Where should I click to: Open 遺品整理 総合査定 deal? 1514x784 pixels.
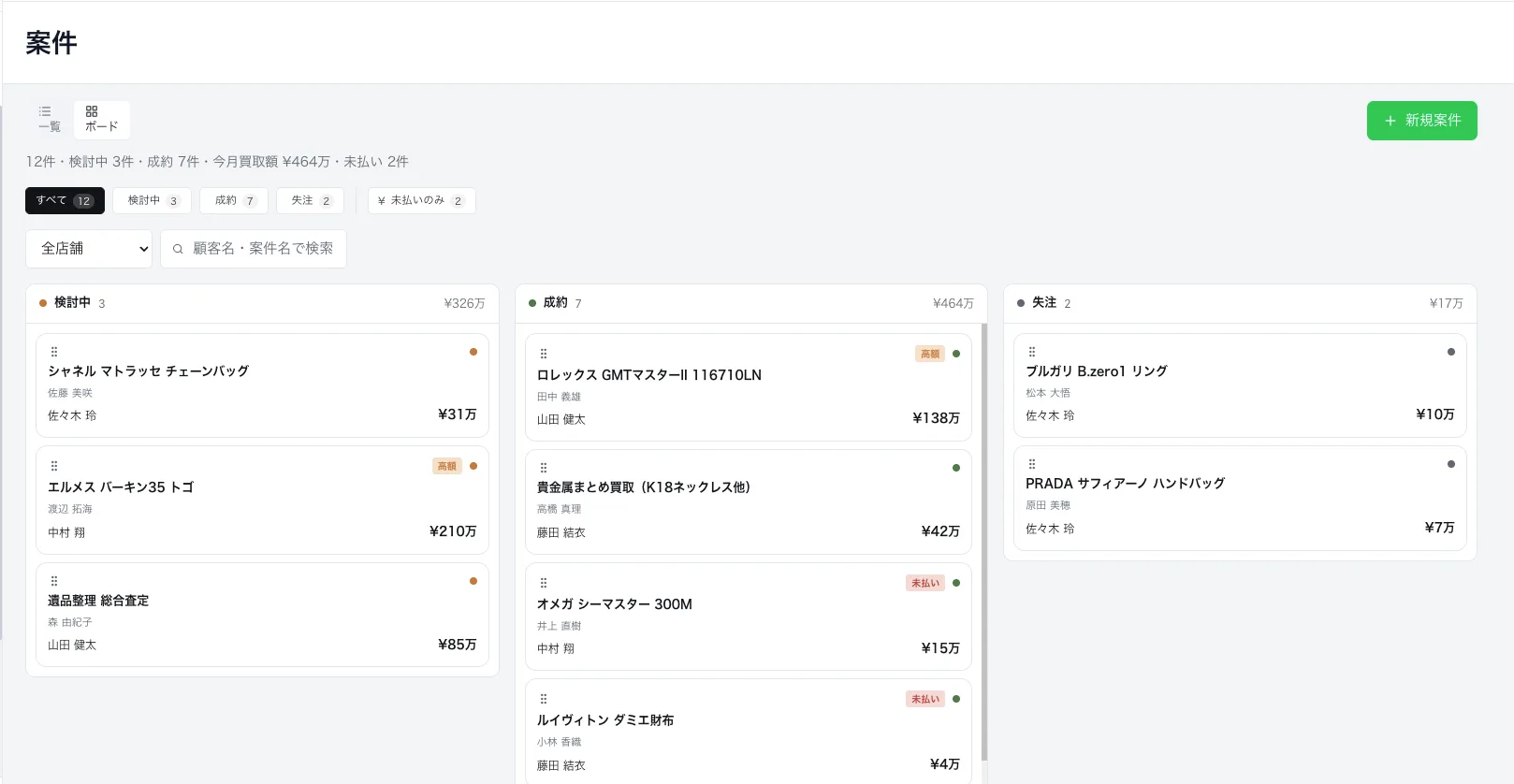coord(262,615)
